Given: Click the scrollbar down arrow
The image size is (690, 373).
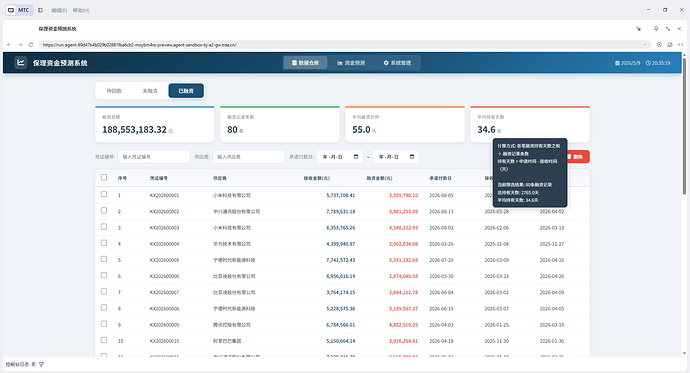Looking at the screenshot, I should (684, 353).
